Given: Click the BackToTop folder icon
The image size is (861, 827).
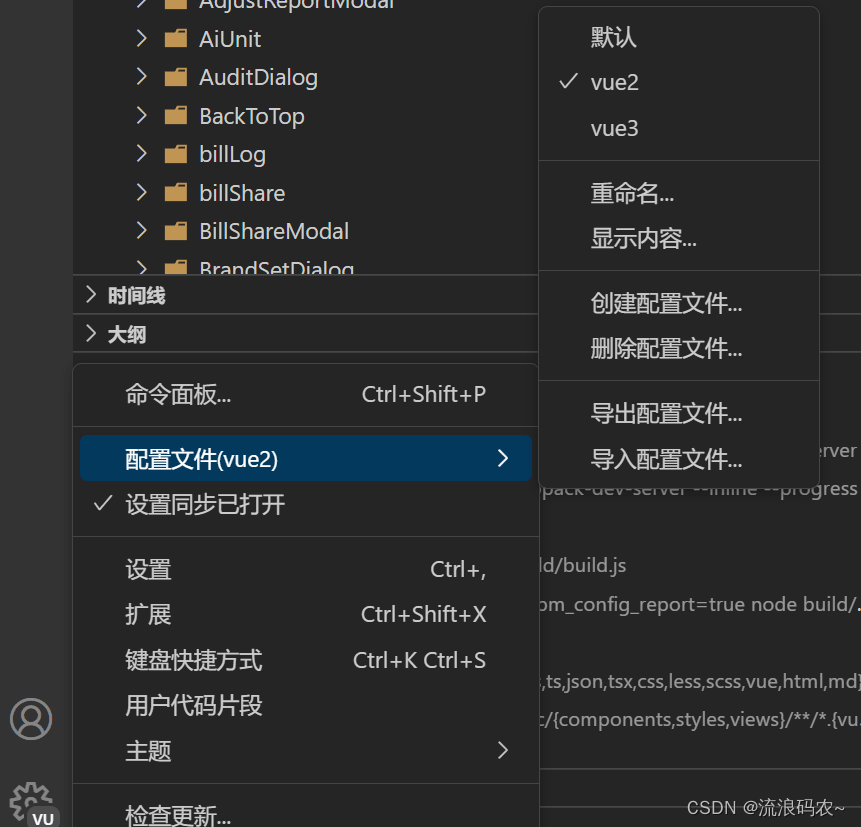Looking at the screenshot, I should [x=176, y=116].
